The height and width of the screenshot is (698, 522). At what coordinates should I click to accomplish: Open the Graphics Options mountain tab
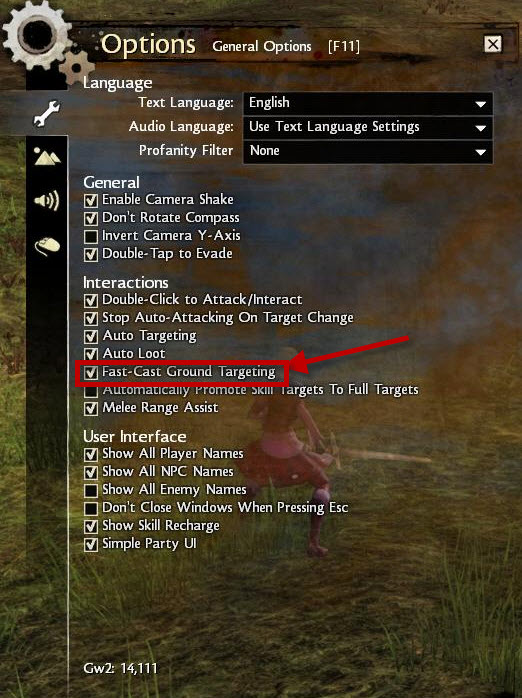tap(47, 156)
